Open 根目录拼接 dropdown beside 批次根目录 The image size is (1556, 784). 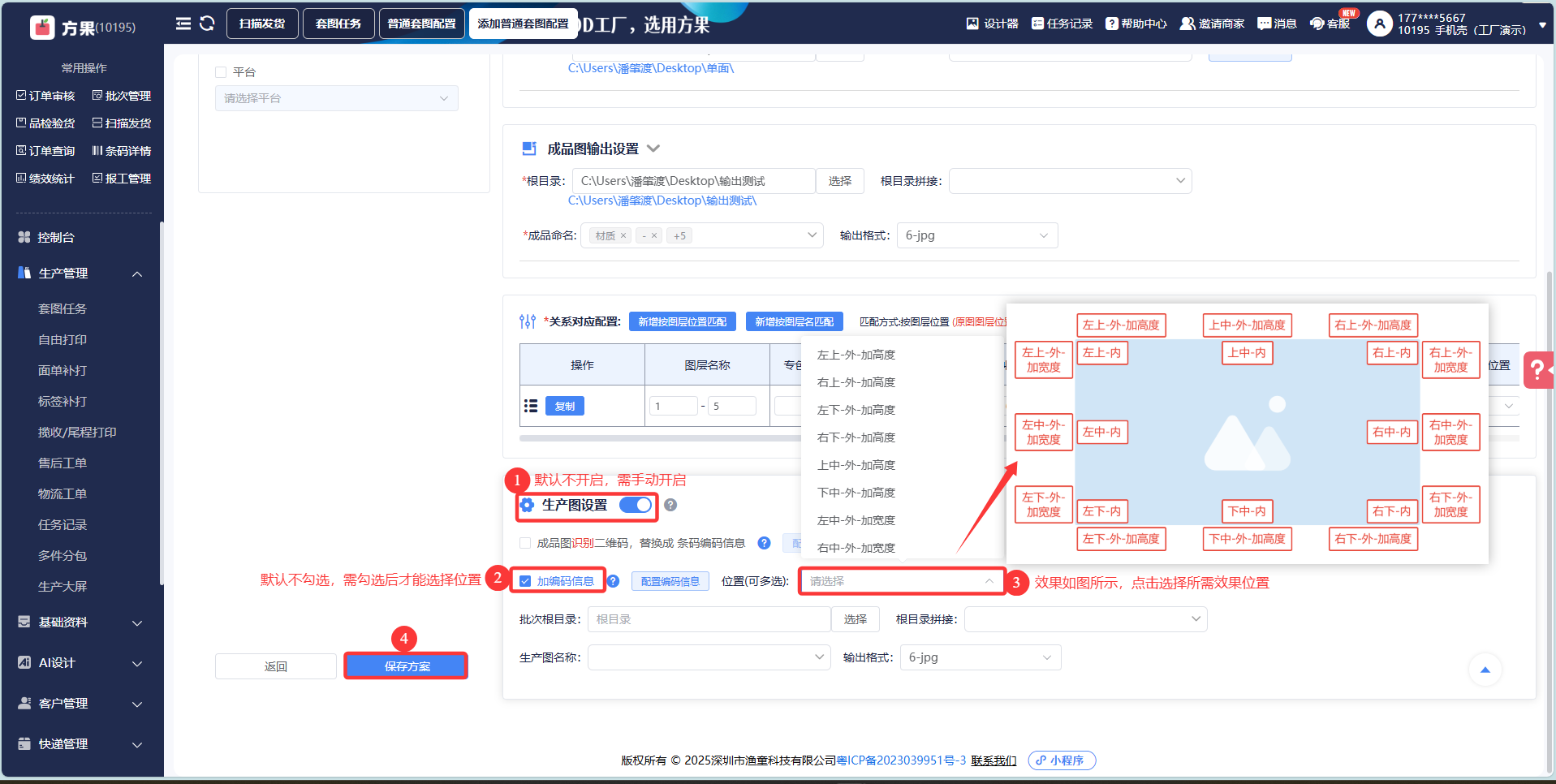(1086, 619)
